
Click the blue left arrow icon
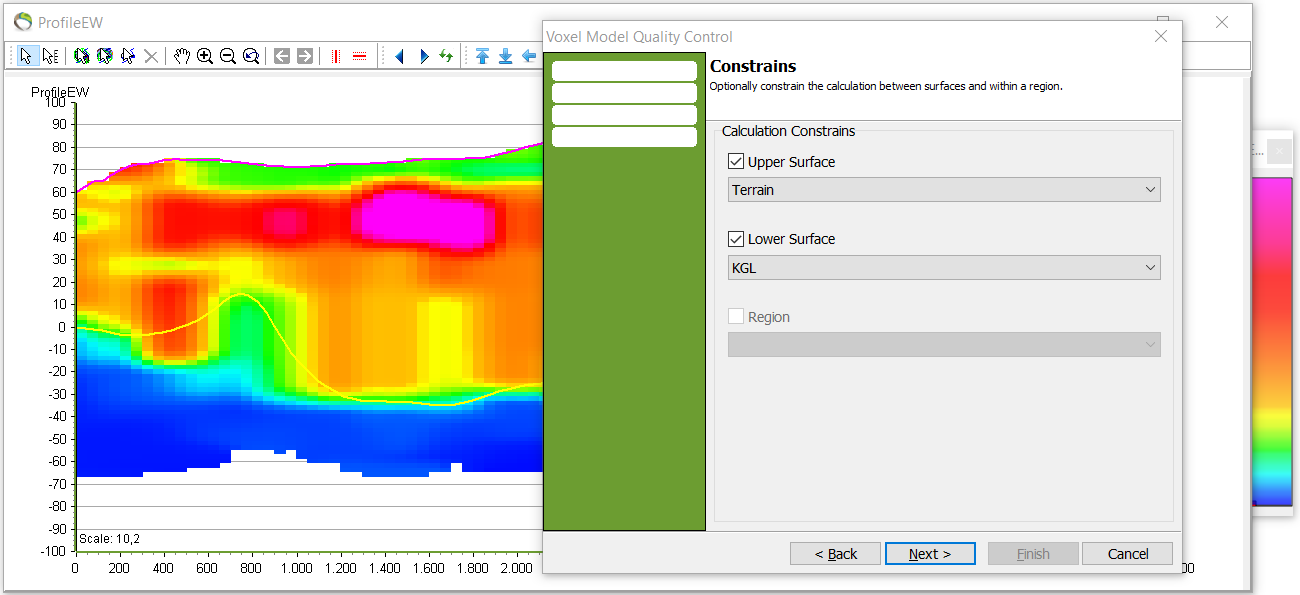[x=529, y=56]
